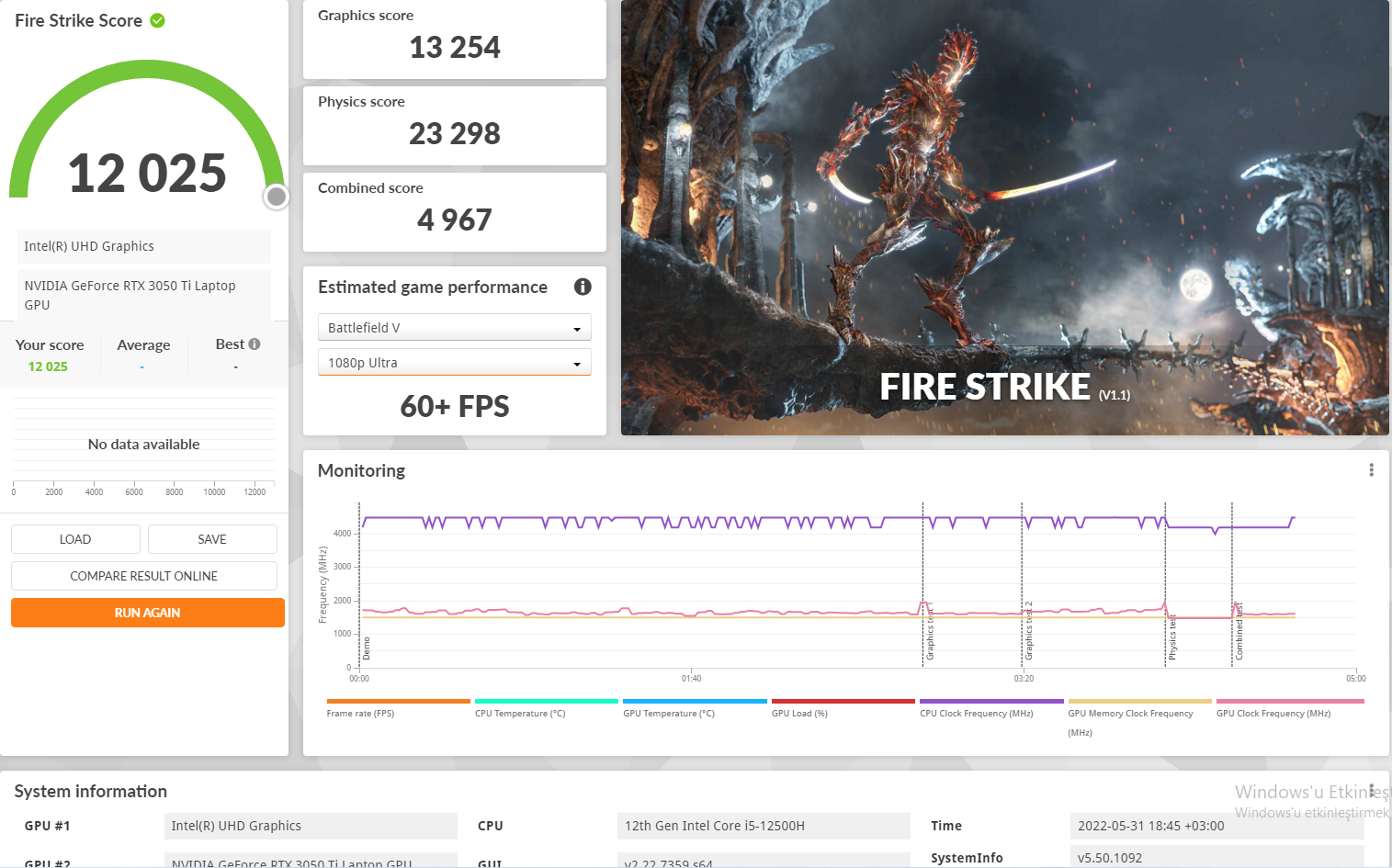The height and width of the screenshot is (868, 1392).
Task: Select Intel(R) UHD Graphics under the score gauge
Action: coord(143,246)
